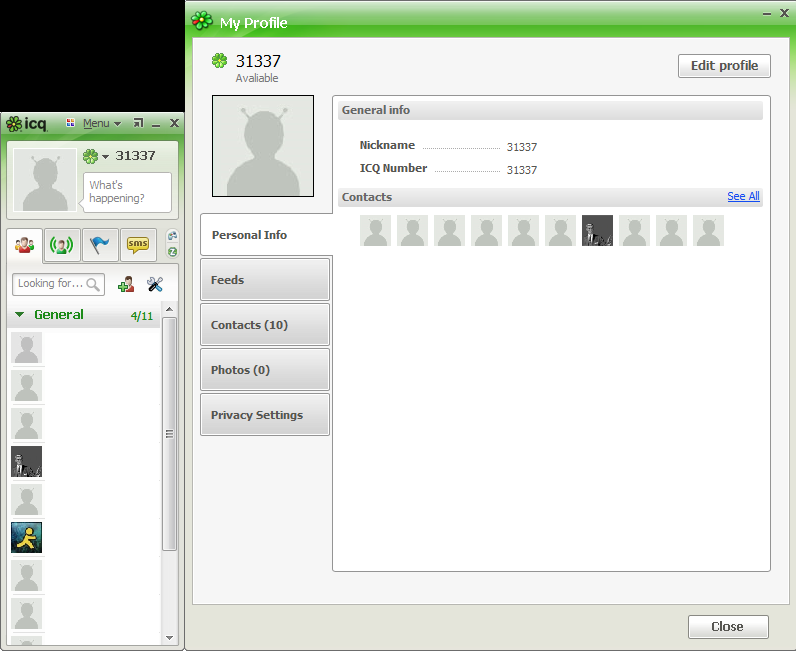The height and width of the screenshot is (651, 796).
Task: Click the contact list scrollbar thumb
Action: [170, 434]
